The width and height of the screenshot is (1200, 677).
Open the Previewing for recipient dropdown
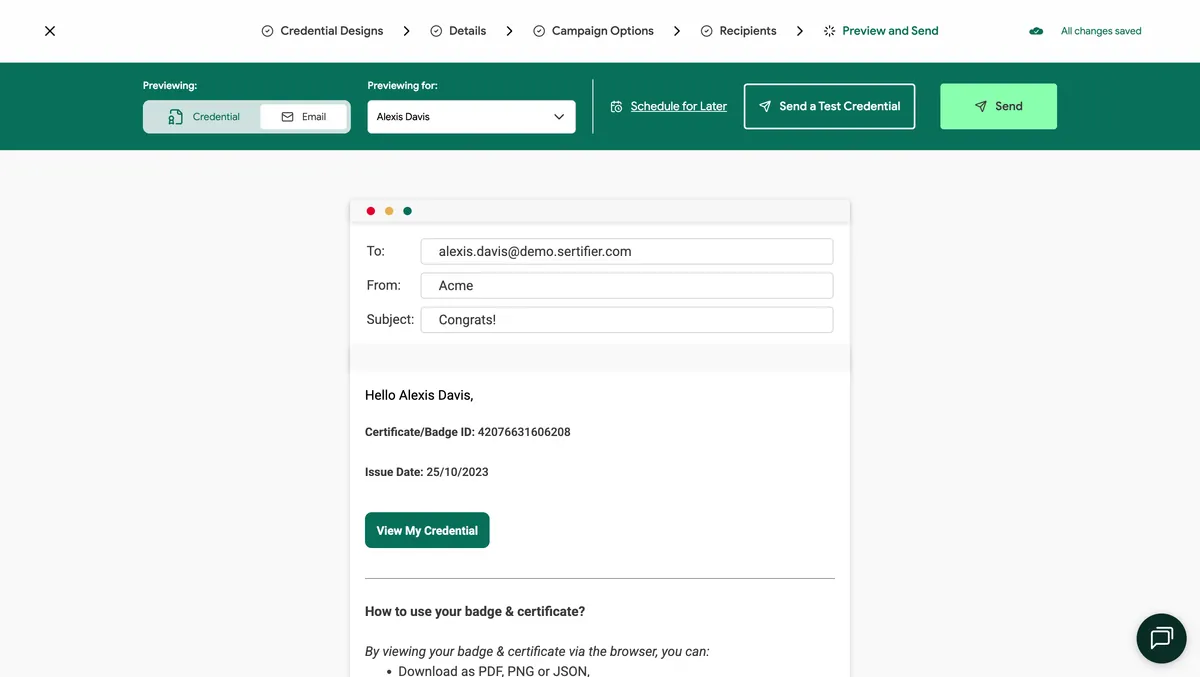click(x=470, y=116)
